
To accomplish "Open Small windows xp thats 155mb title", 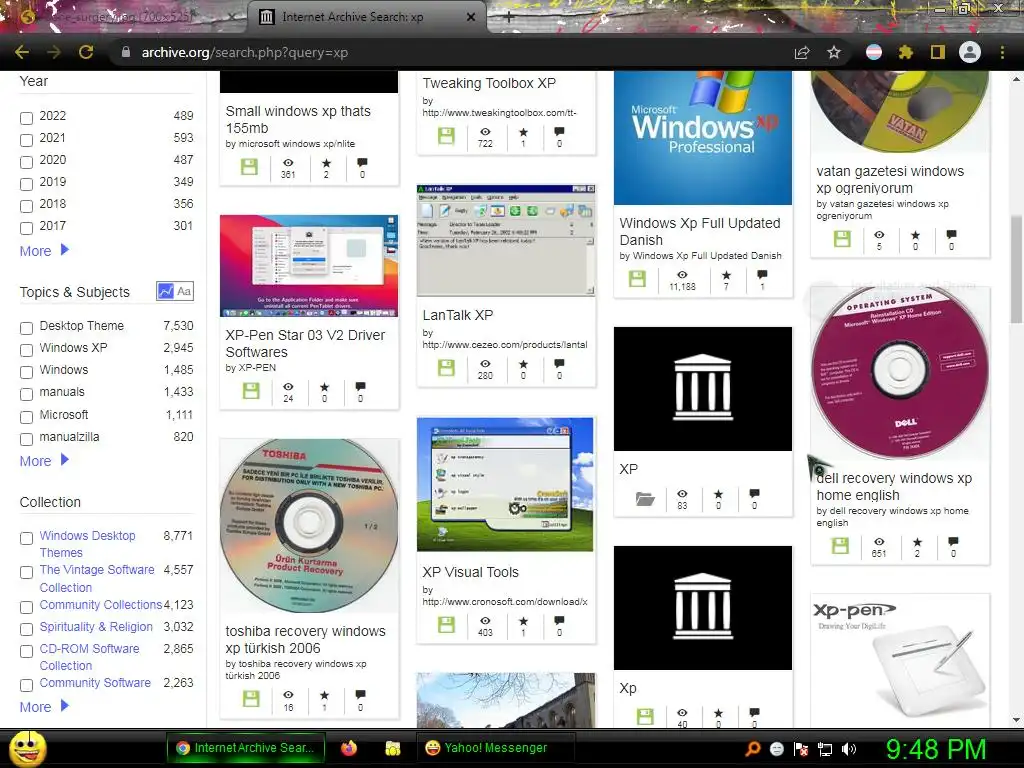I will [298, 120].
